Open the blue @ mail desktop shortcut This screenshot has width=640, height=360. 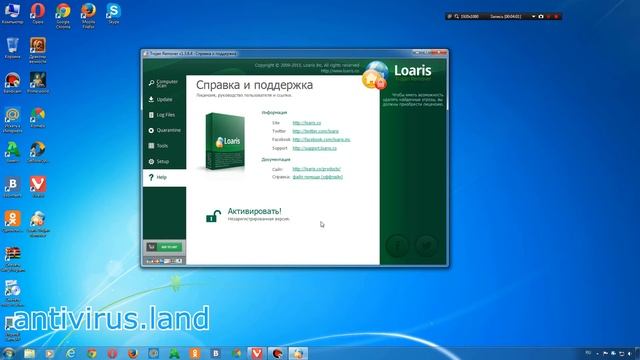[12, 120]
